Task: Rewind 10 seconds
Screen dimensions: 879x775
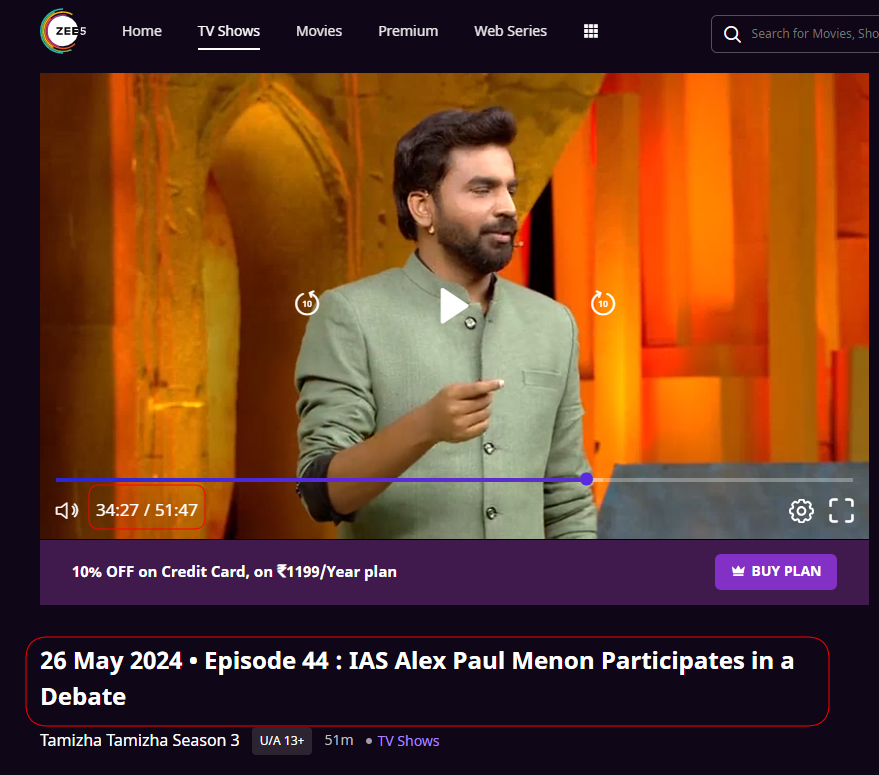Action: pos(307,303)
